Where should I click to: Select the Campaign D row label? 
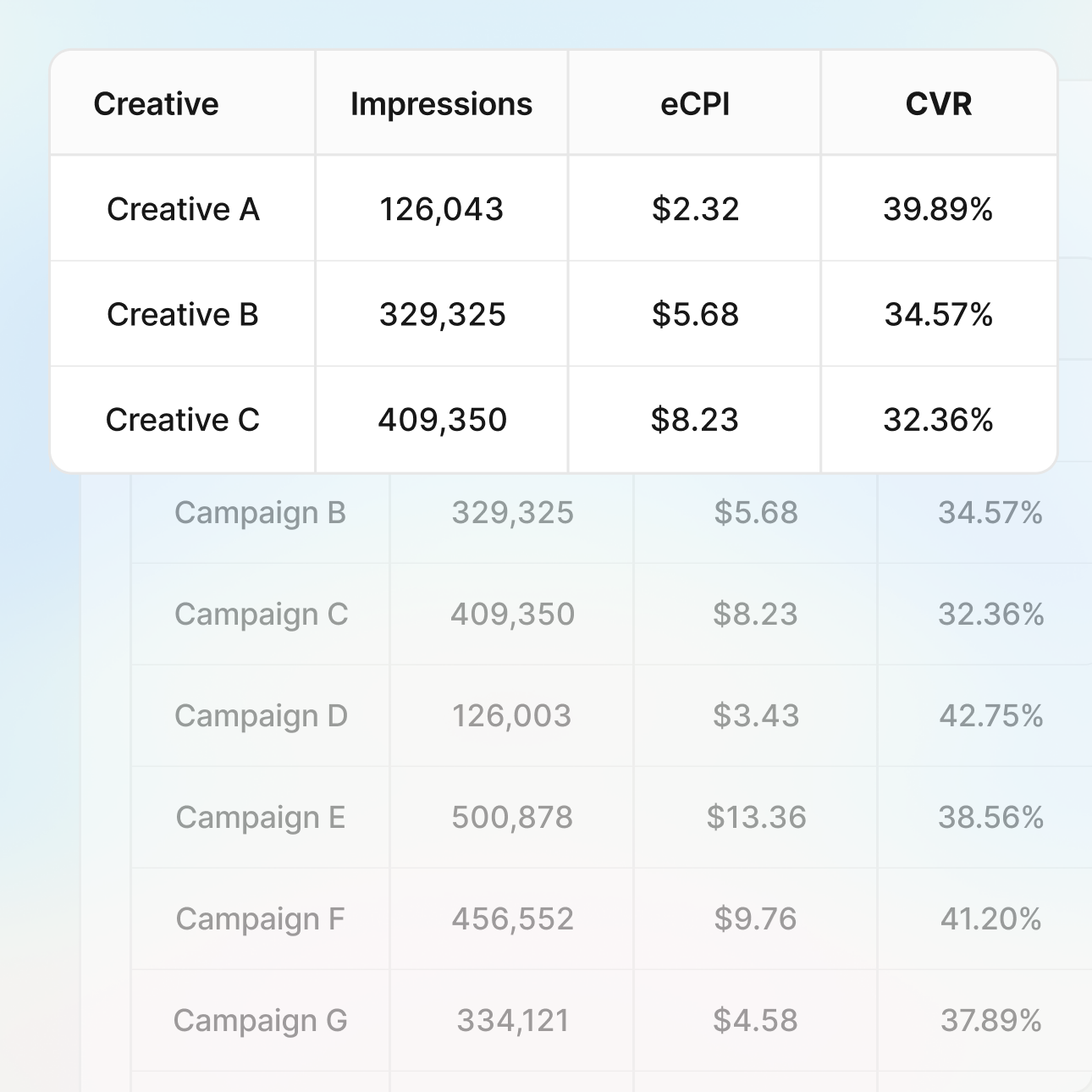coord(261,716)
